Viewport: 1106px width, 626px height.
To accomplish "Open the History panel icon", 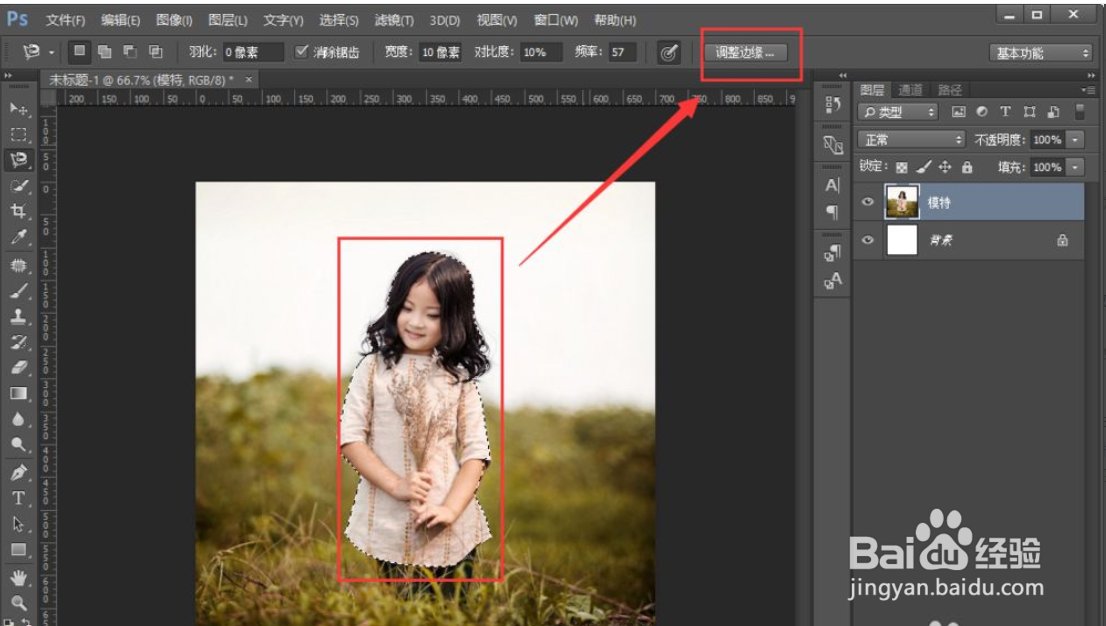I will (832, 104).
